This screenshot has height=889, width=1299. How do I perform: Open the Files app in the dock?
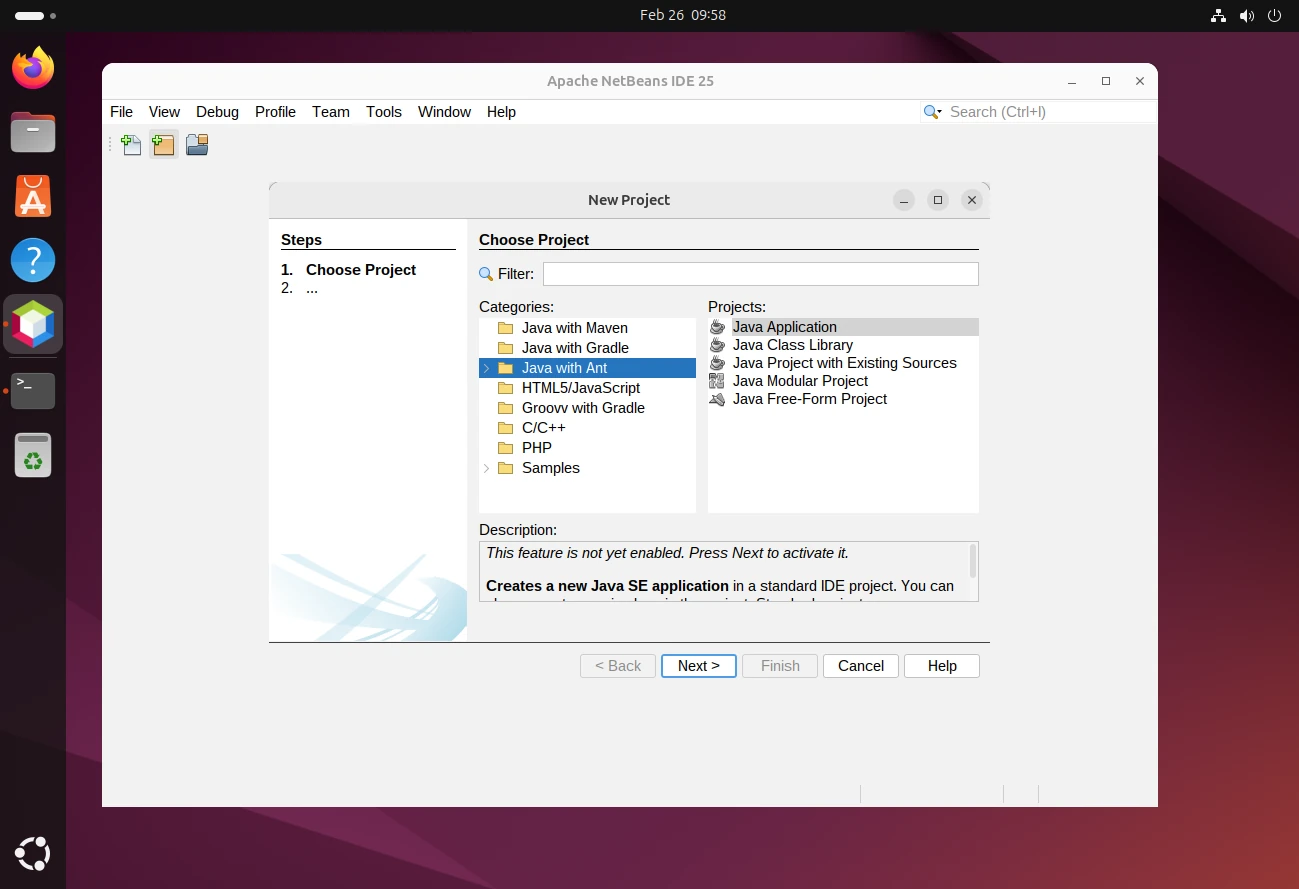(x=33, y=132)
